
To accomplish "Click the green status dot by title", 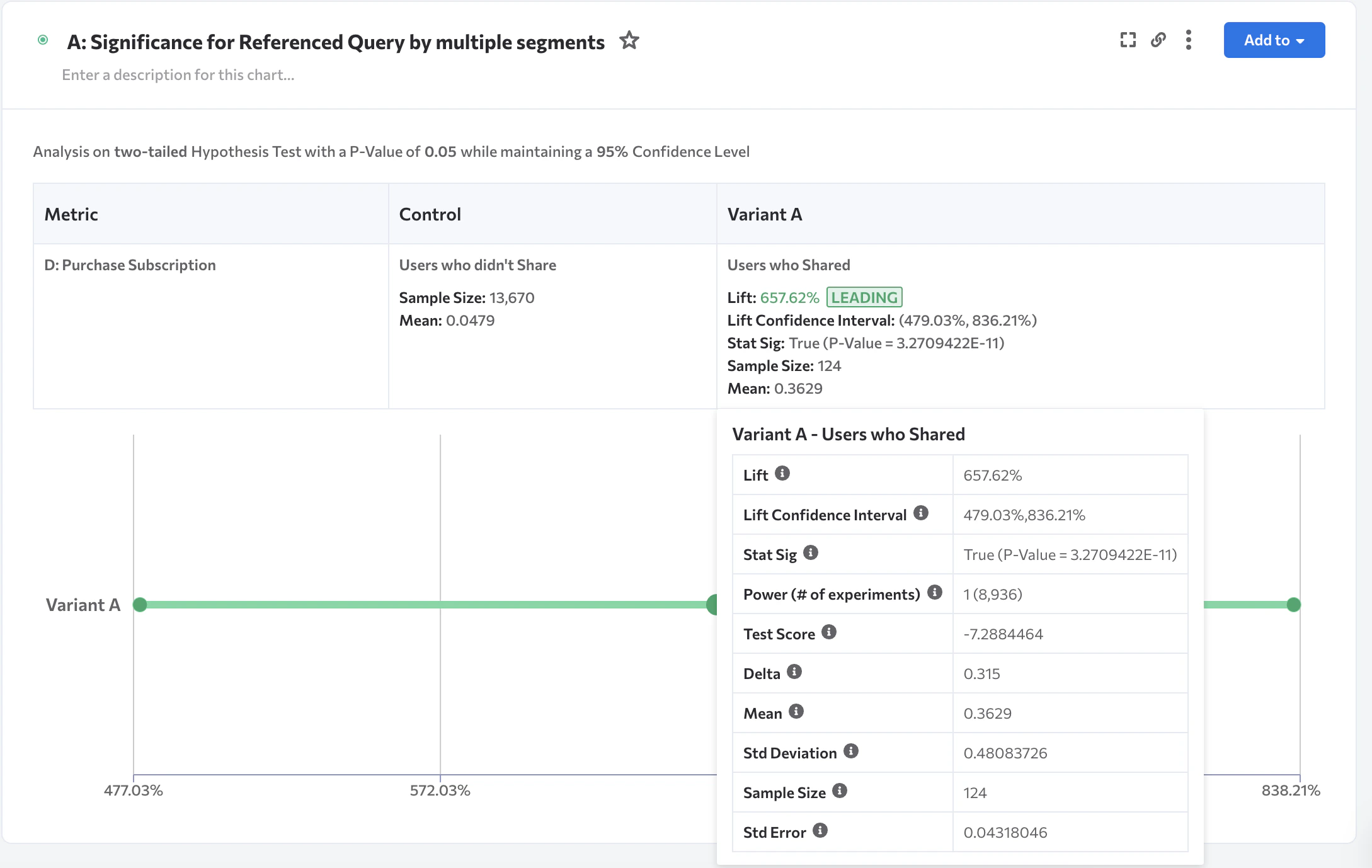I will (x=43, y=40).
